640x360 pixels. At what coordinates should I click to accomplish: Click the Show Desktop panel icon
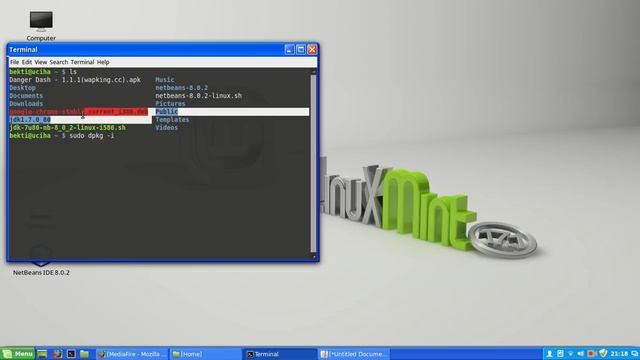pos(42,354)
